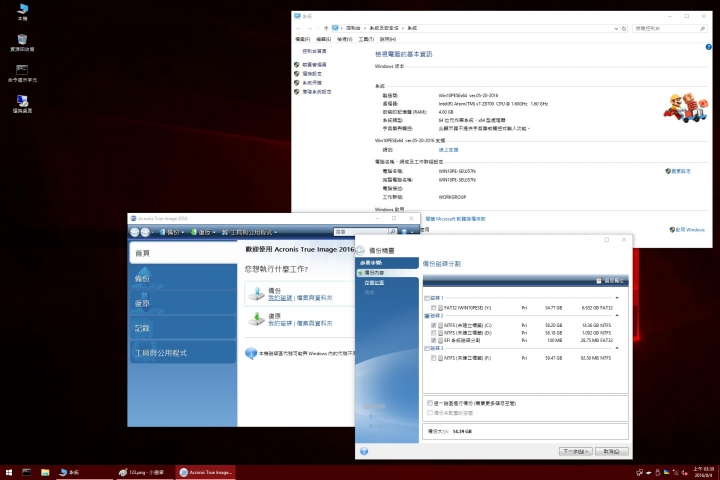Select the 備份 tab in Acronis sidebar

click(x=183, y=278)
